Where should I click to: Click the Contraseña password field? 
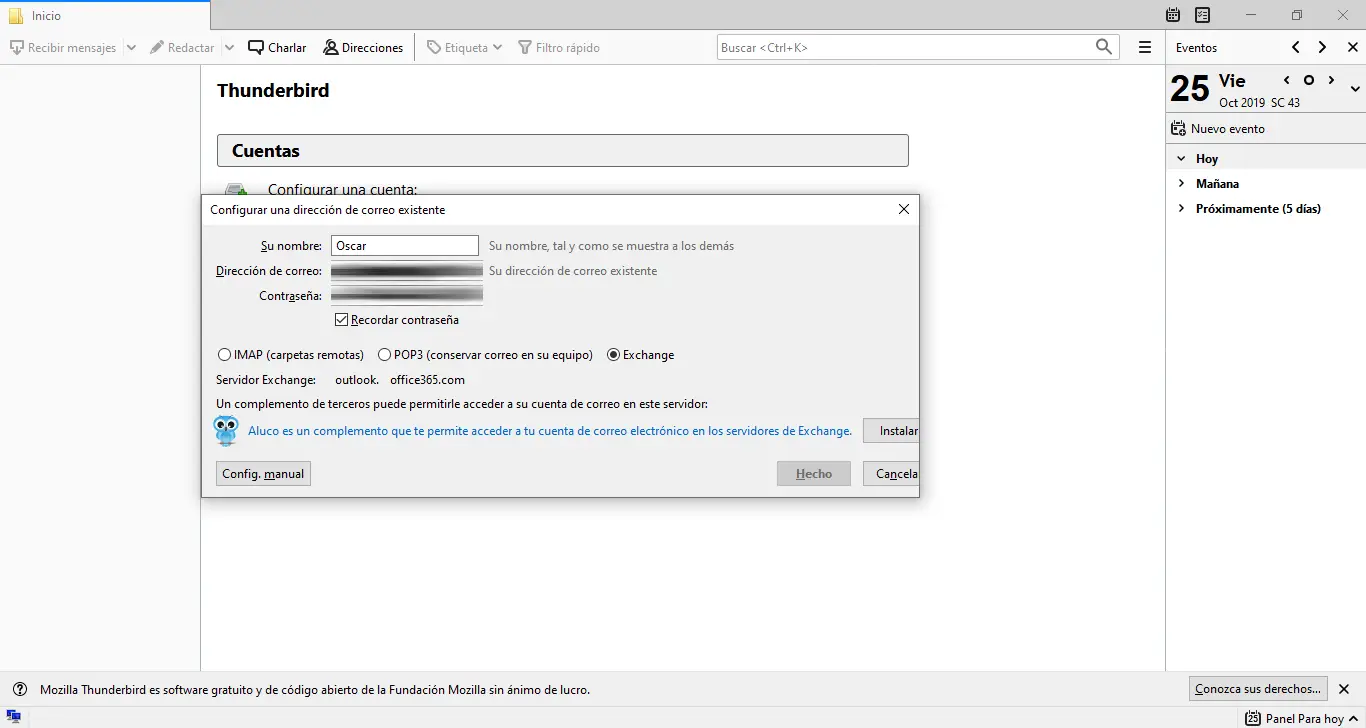405,296
